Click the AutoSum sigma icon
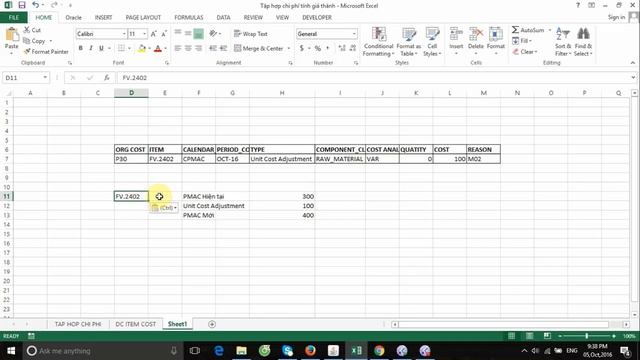Image resolution: width=640 pixels, height=360 pixels. tap(516, 30)
